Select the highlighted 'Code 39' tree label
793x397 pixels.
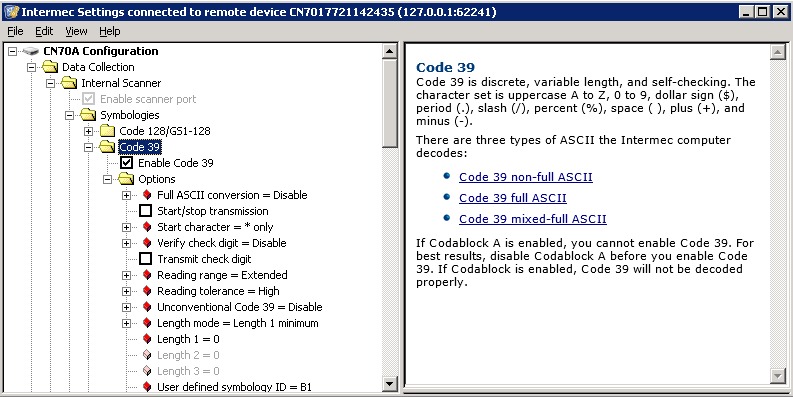140,147
